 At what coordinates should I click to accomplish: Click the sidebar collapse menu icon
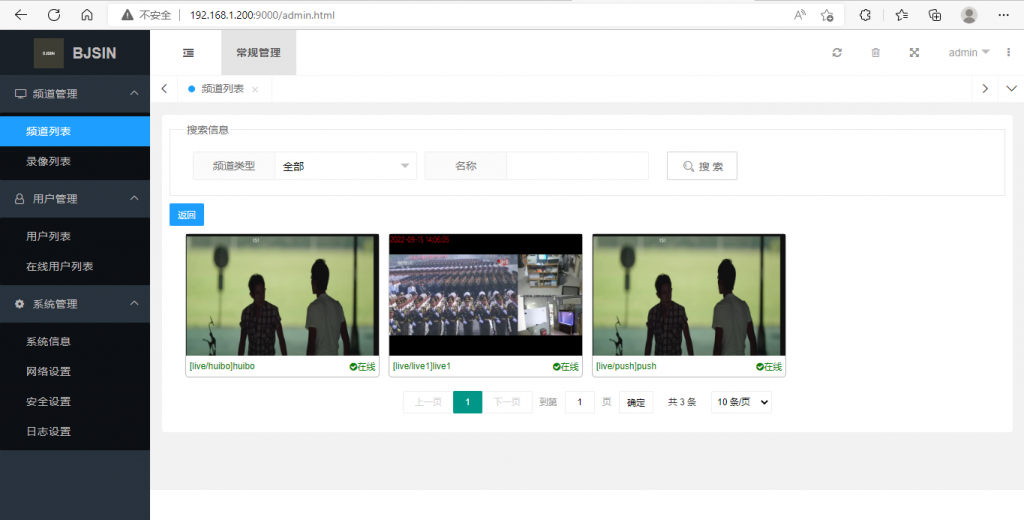(x=188, y=53)
